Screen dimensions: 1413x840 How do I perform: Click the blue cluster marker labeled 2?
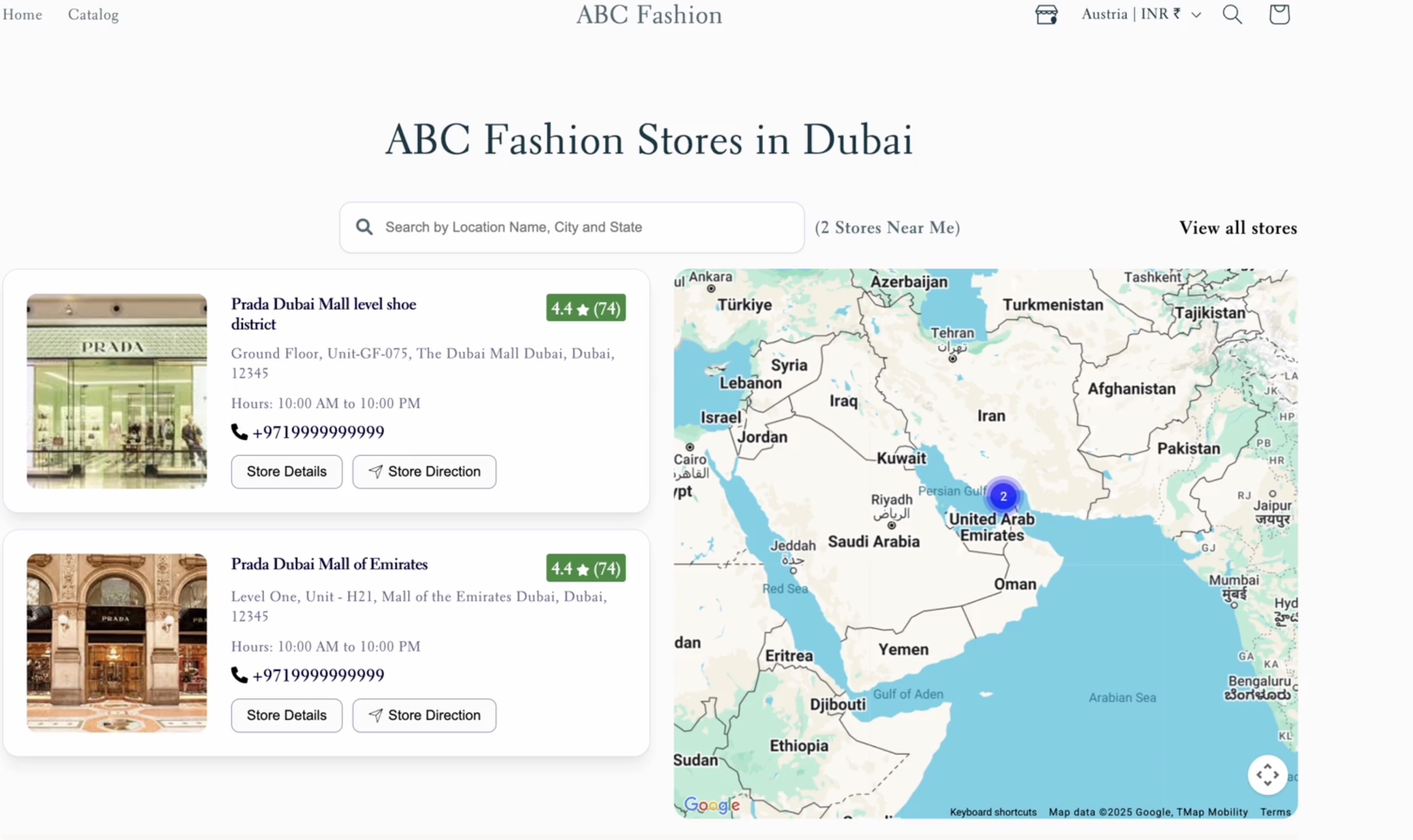point(1003,496)
